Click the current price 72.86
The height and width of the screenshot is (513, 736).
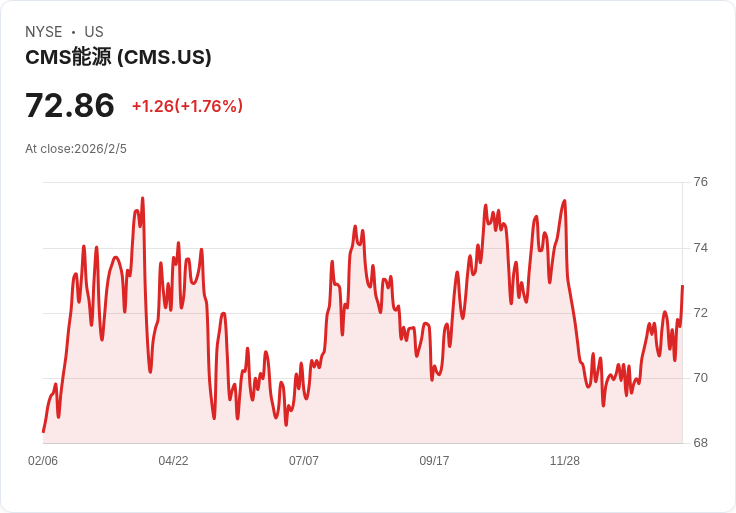point(69,105)
